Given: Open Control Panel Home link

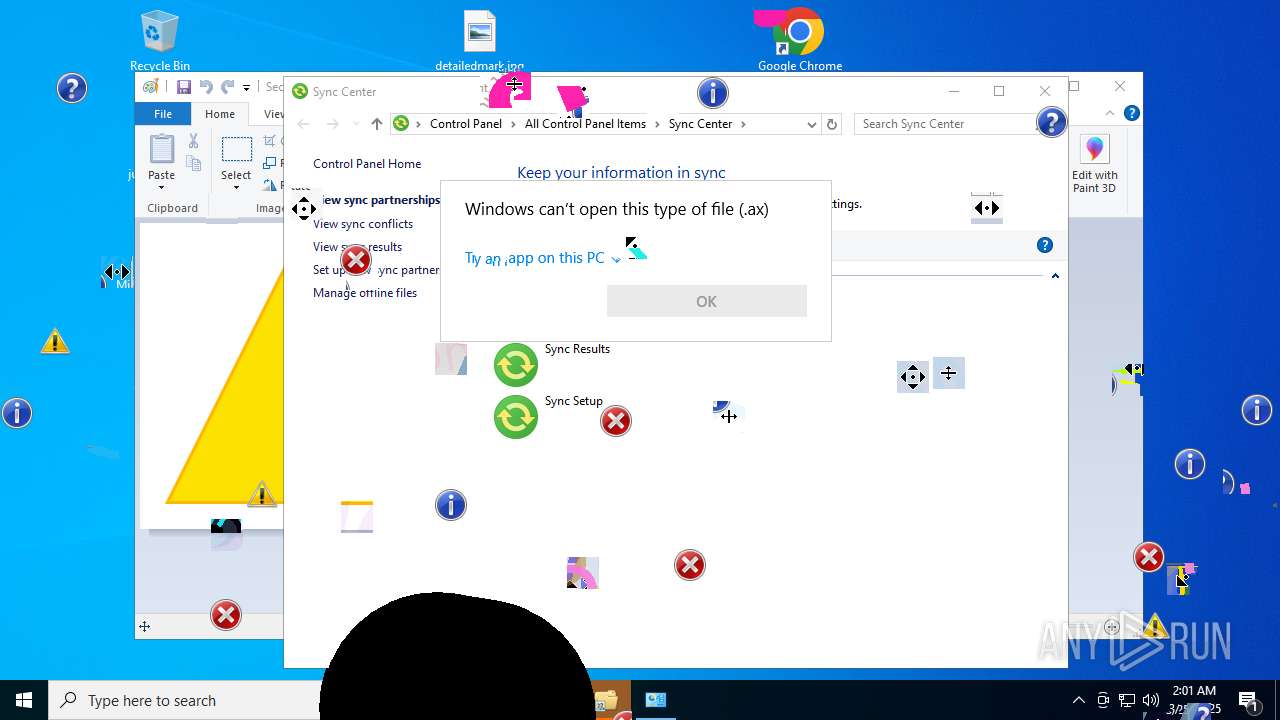Looking at the screenshot, I should (367, 164).
